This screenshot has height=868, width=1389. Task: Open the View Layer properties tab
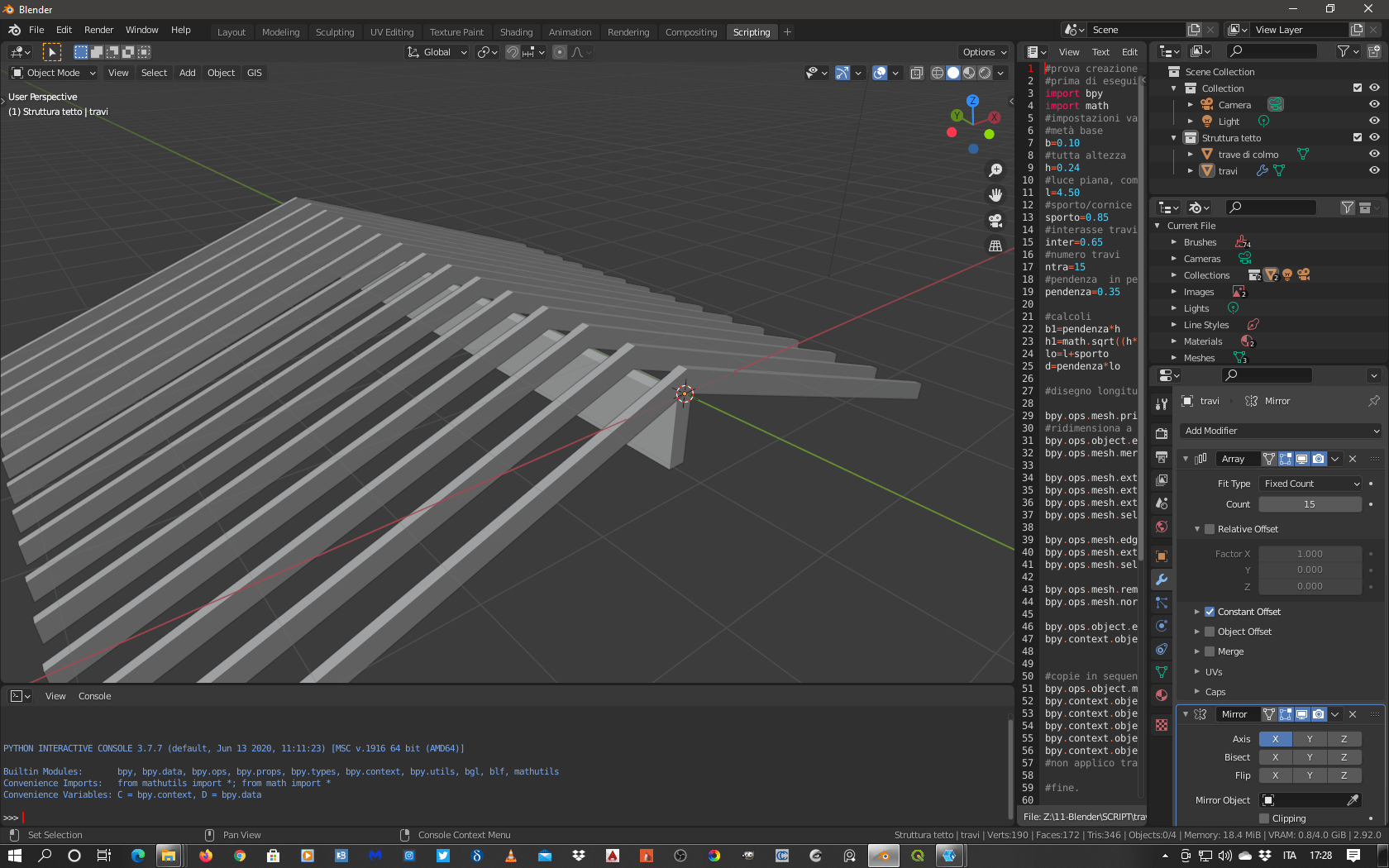coord(1162,480)
